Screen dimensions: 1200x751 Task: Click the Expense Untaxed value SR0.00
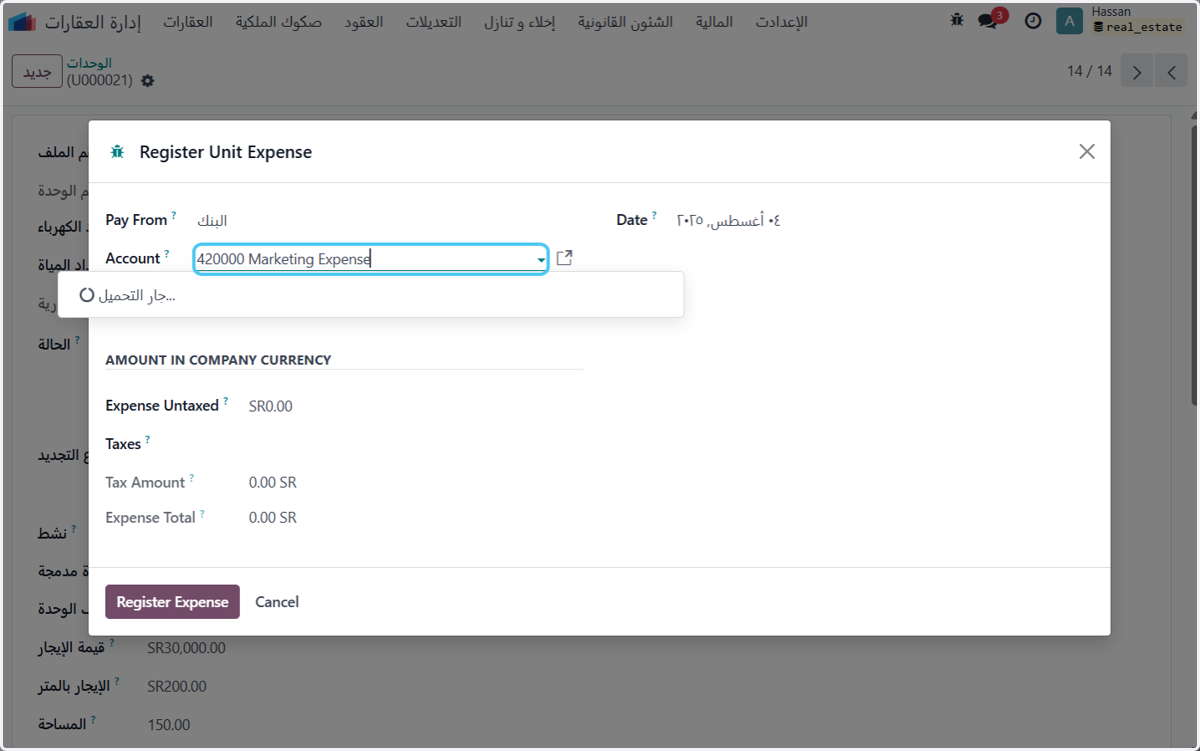coord(271,406)
